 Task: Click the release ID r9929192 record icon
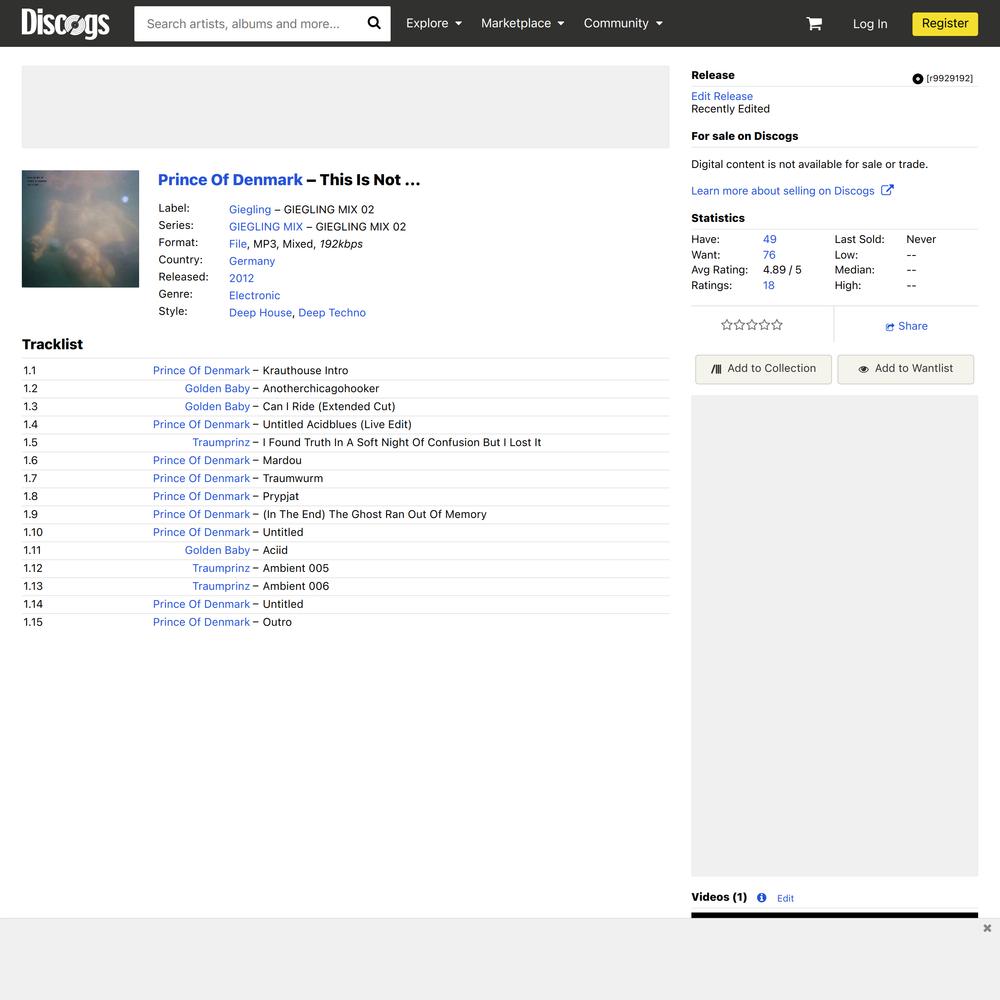917,78
